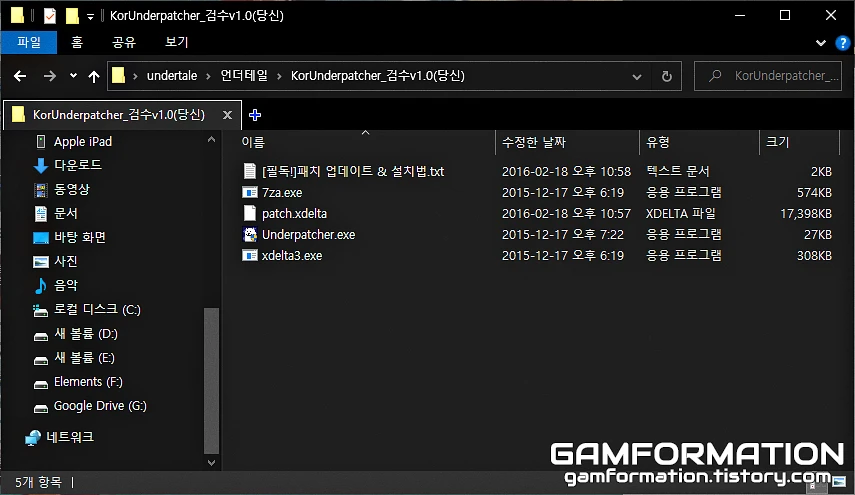855x495 pixels.
Task: Click the 언더테일 breadcrumb in address bar
Action: pyautogui.click(x=244, y=76)
